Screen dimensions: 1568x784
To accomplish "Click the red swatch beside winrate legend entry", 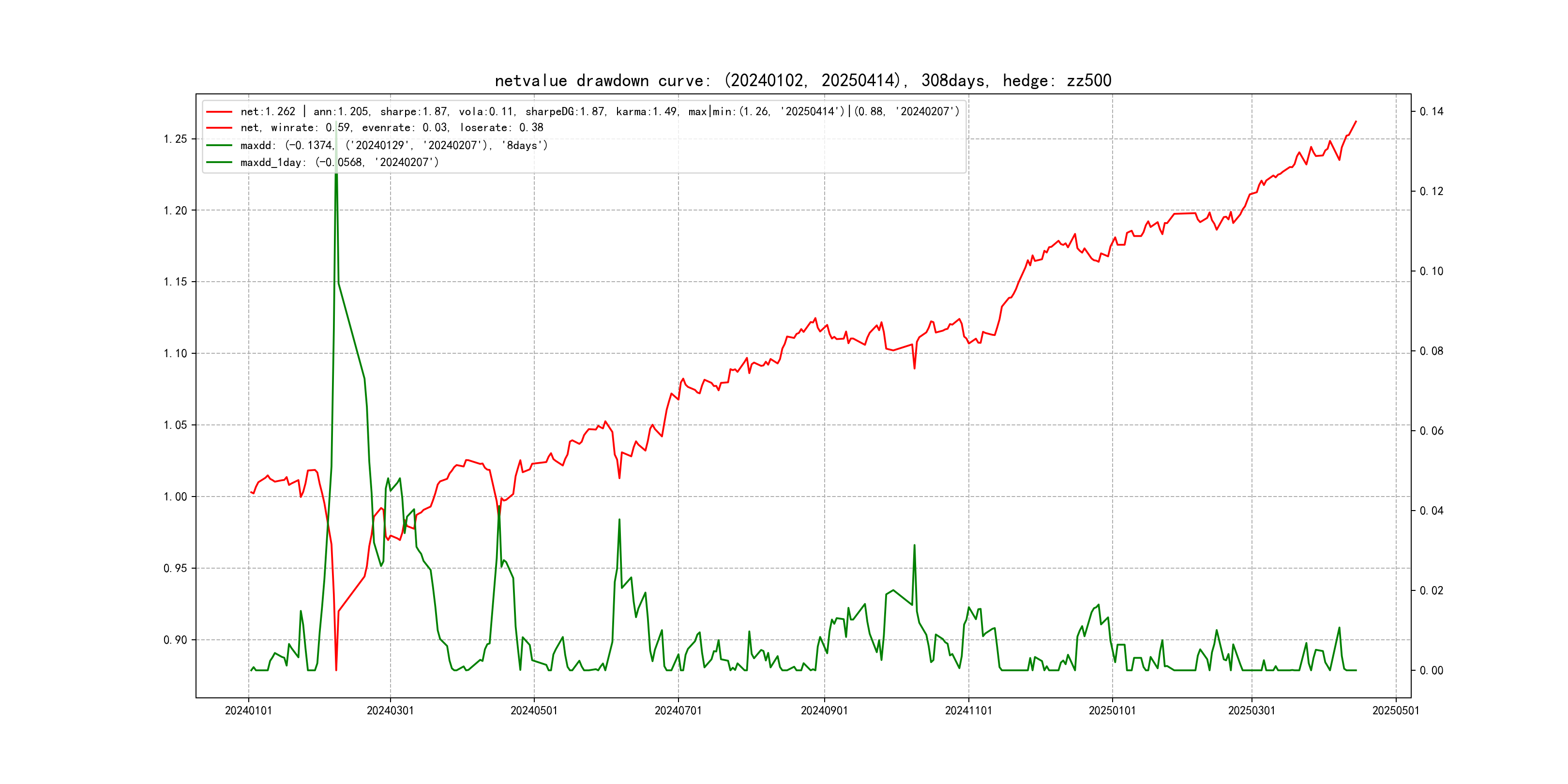I will [x=219, y=128].
